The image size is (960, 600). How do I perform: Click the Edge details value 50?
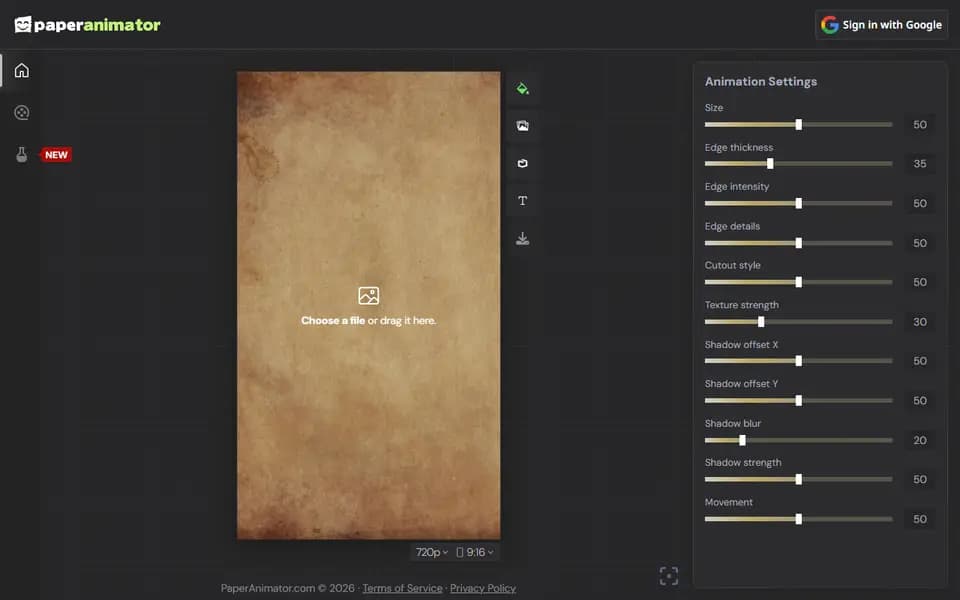click(x=920, y=243)
